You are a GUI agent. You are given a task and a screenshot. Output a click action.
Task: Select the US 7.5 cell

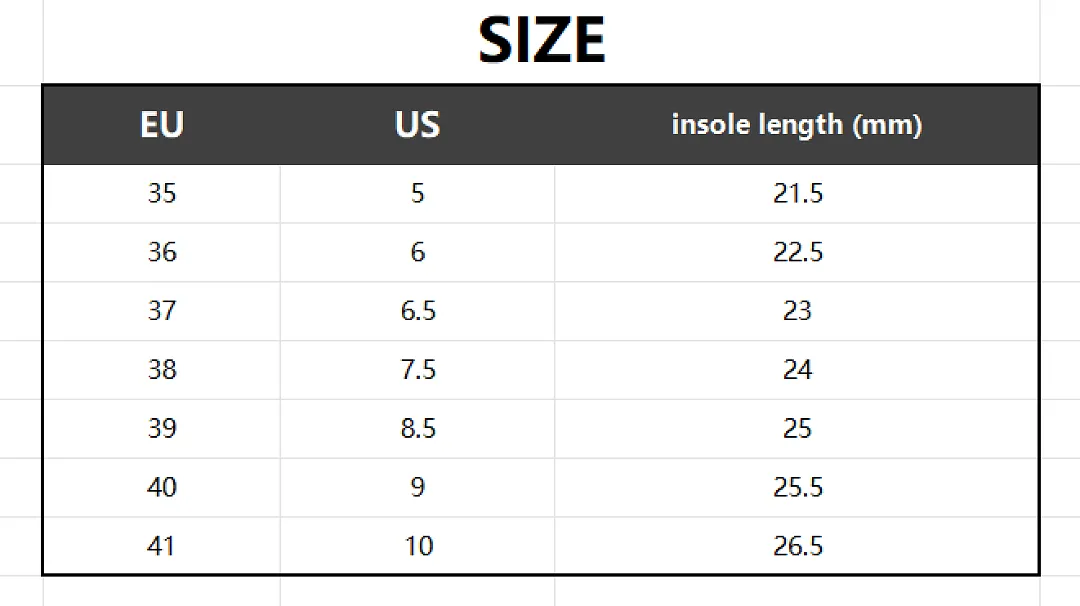click(417, 370)
